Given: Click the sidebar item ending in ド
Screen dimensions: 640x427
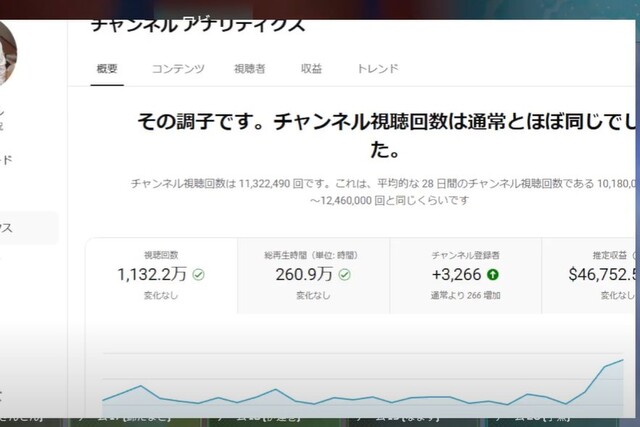Looking at the screenshot, I should click(6, 160).
